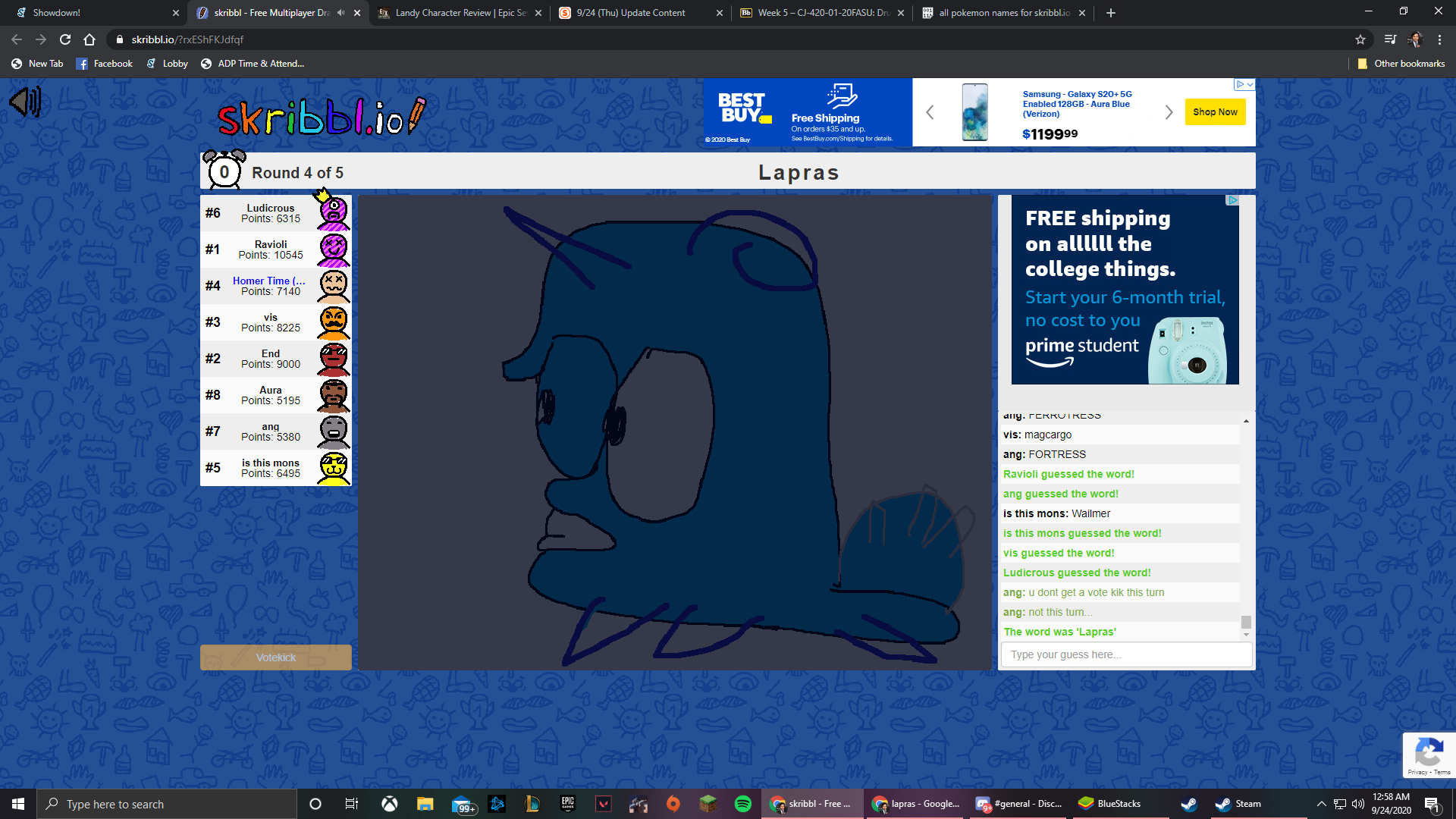Screen dimensions: 1456x819
Task: Click Aura's brown avatar
Action: [333, 395]
